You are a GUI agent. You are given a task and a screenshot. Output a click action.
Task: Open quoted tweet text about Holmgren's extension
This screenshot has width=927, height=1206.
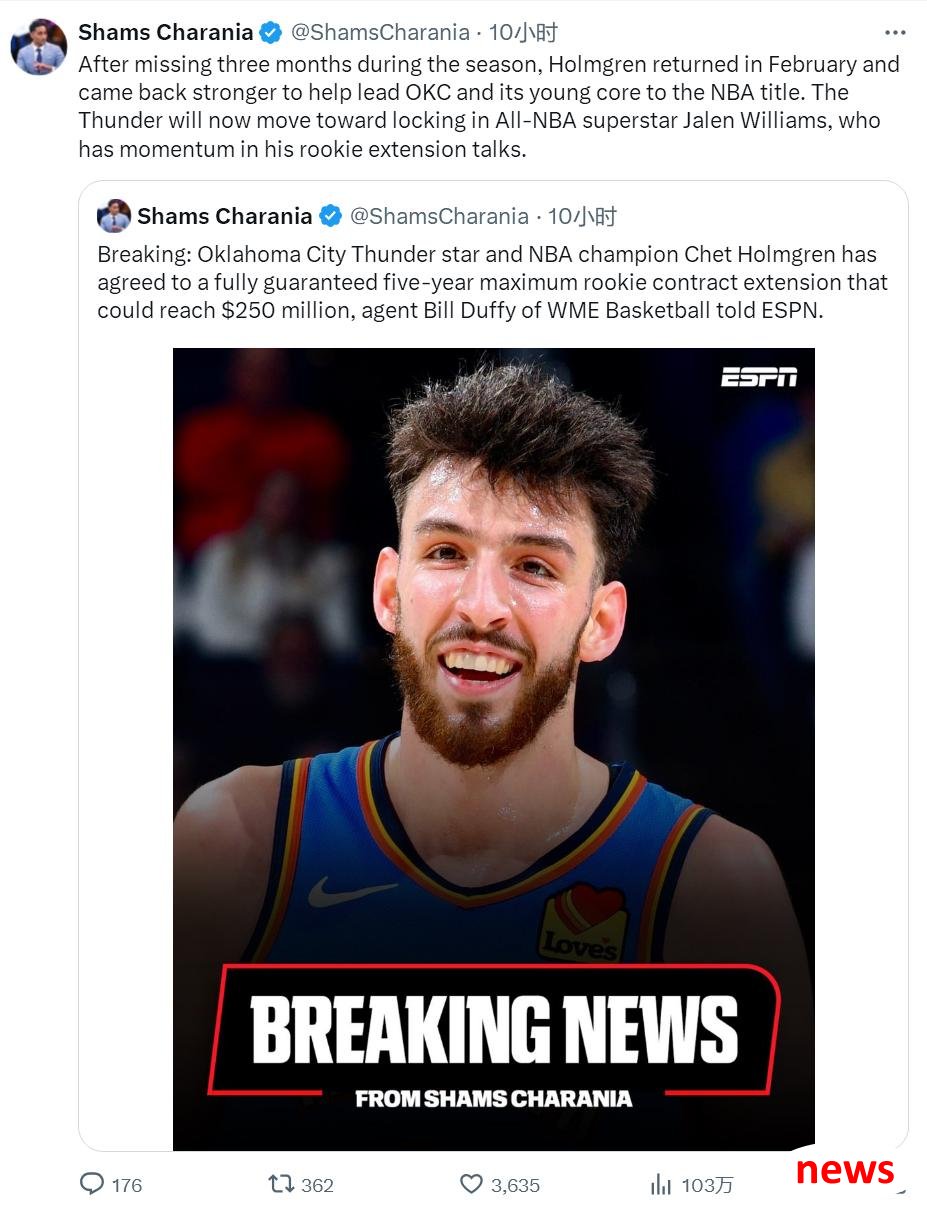pos(492,282)
